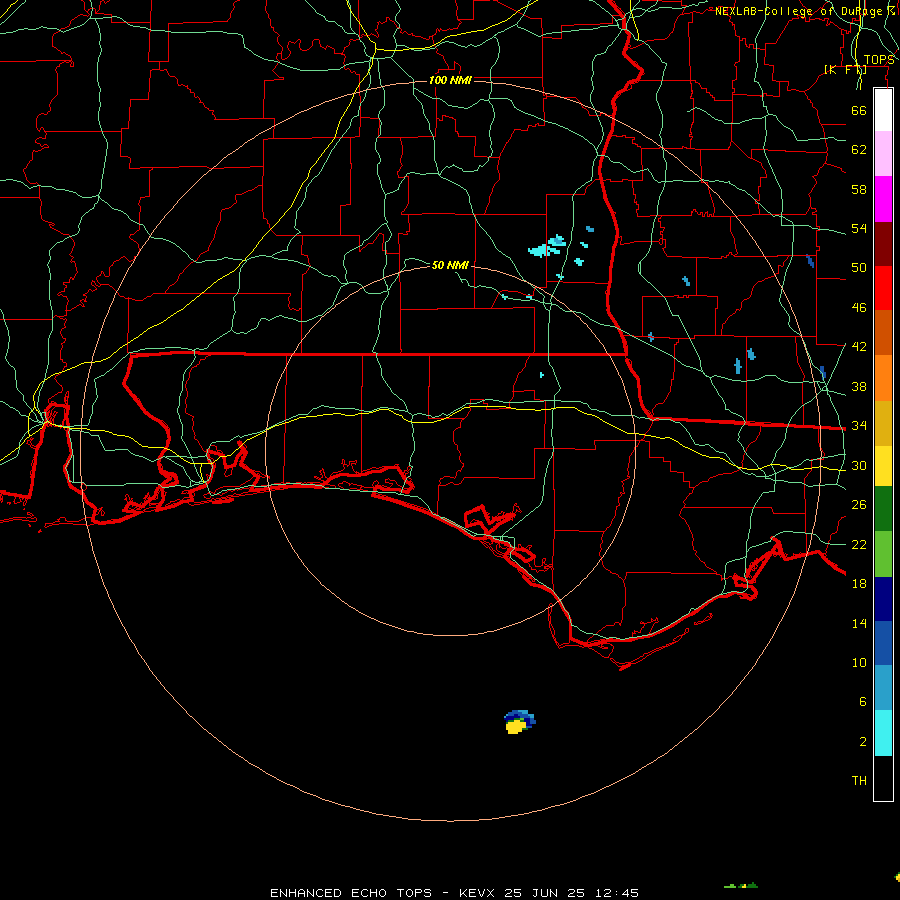Click the yellow echo top offshore
Image resolution: width=900 pixels, height=900 pixels.
[x=515, y=727]
